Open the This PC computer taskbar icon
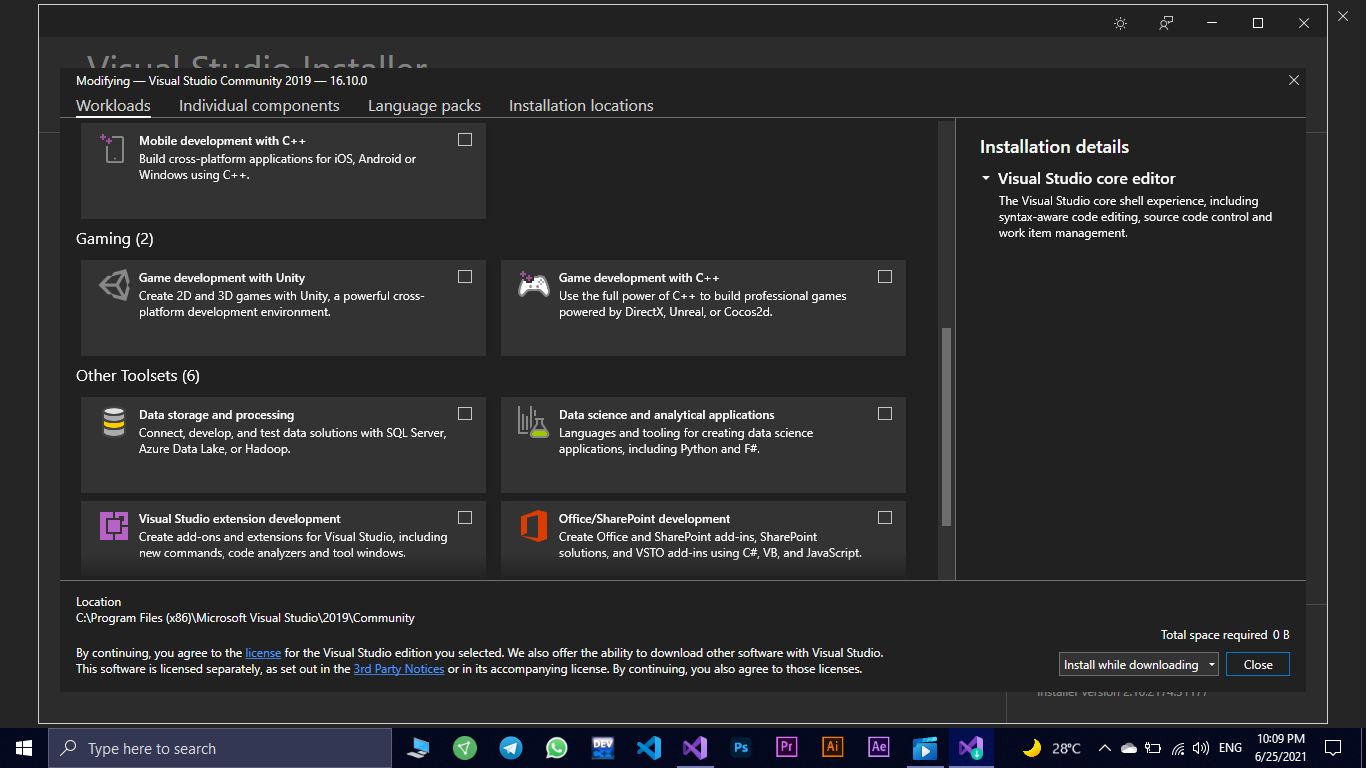Viewport: 1366px width, 768px height. click(x=419, y=748)
